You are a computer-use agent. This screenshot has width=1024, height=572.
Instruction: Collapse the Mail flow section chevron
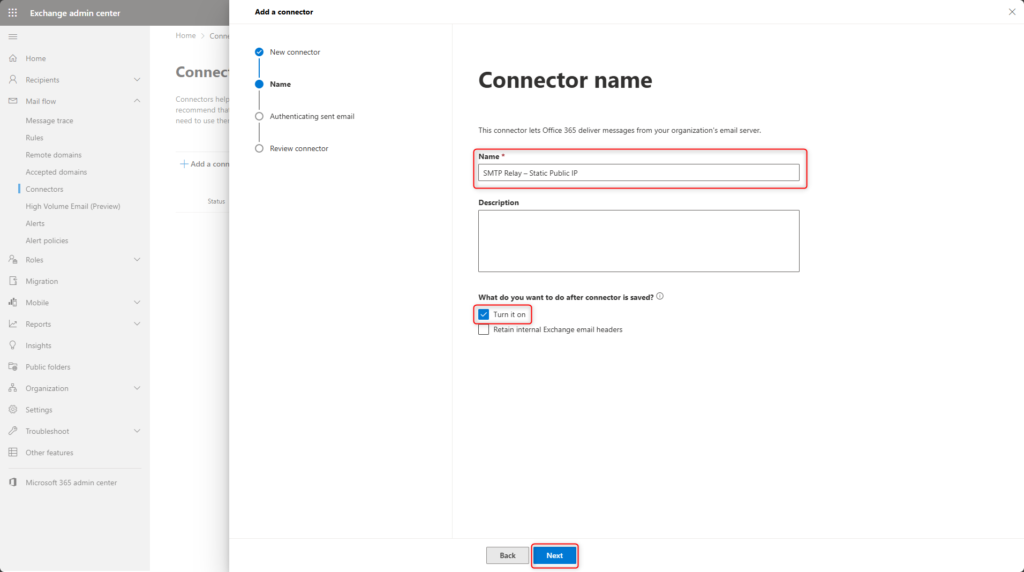(137, 101)
